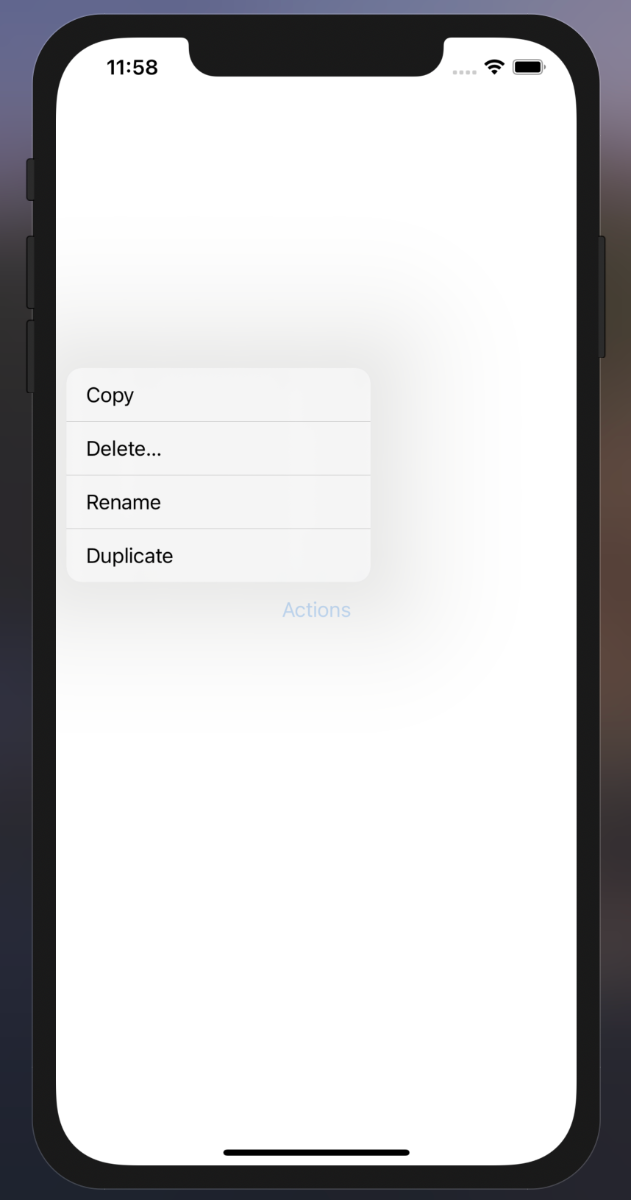Flip the ring/silent switch on device edge
631x1200 pixels.
[x=30, y=179]
